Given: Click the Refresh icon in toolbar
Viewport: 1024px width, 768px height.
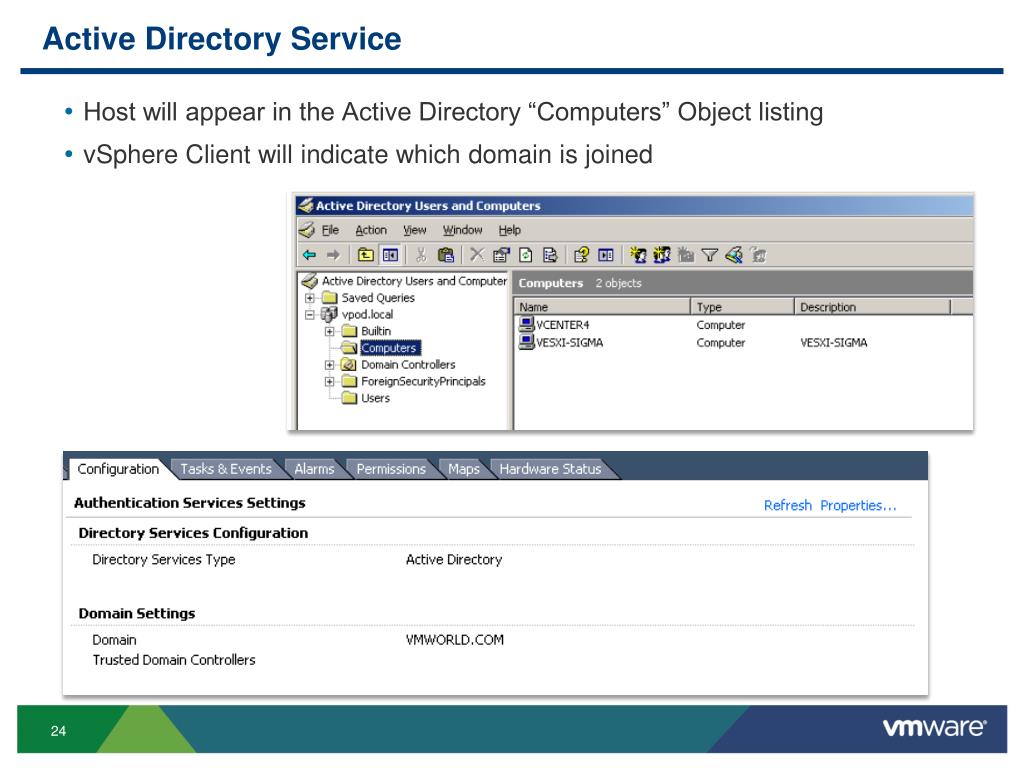Looking at the screenshot, I should (526, 255).
